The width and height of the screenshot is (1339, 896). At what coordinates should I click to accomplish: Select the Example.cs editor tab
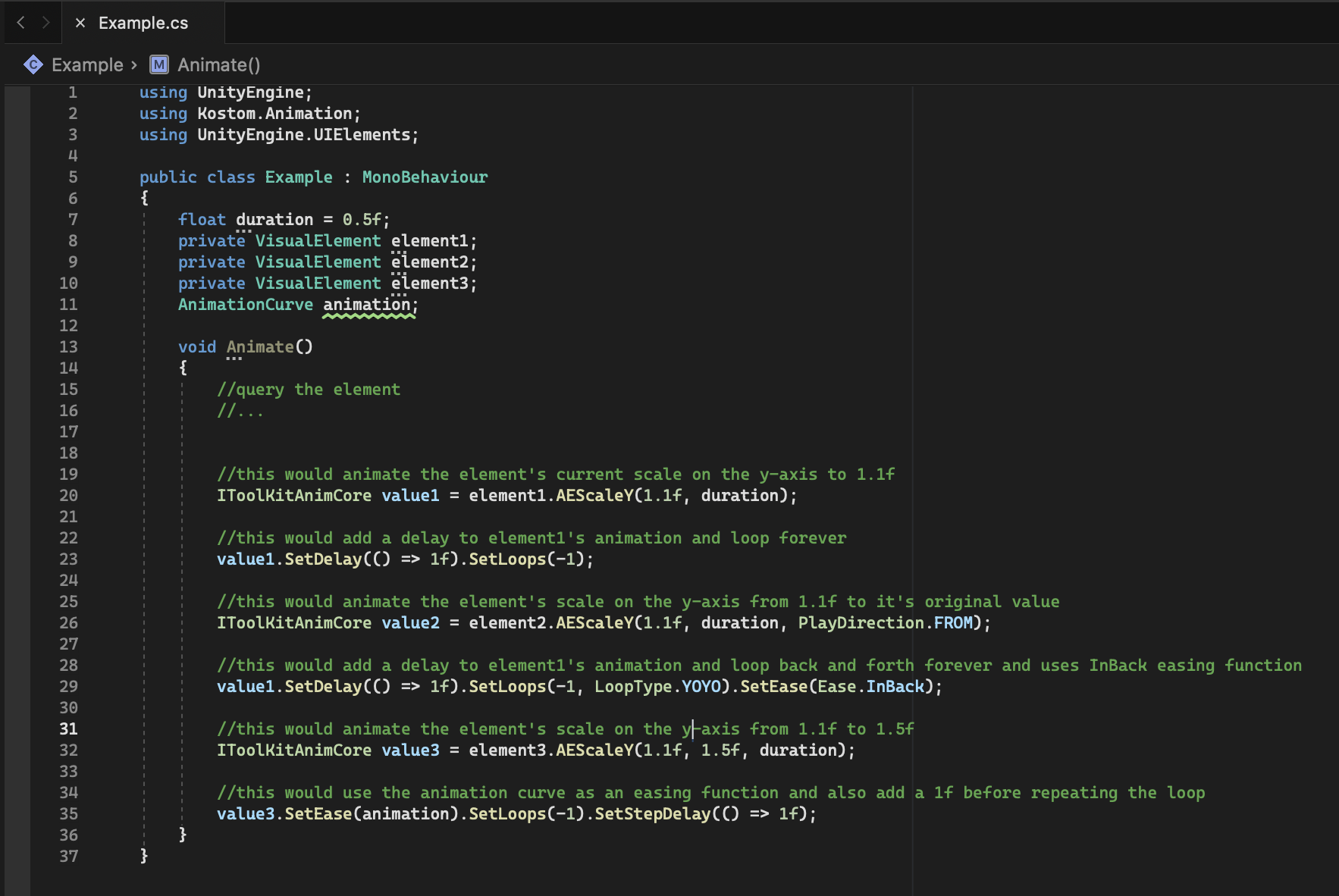[x=143, y=23]
